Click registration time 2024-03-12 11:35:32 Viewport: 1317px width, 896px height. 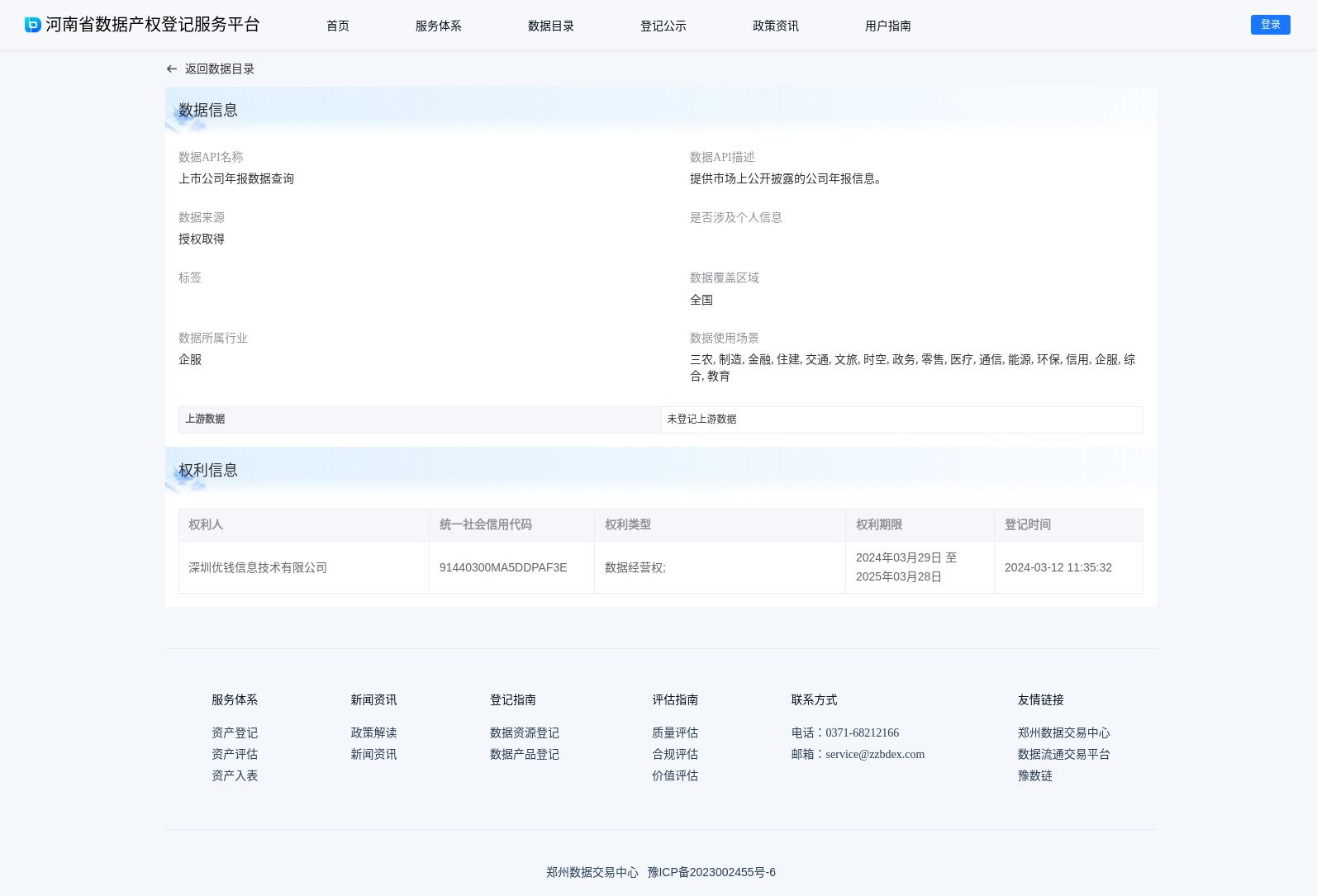click(x=1068, y=567)
